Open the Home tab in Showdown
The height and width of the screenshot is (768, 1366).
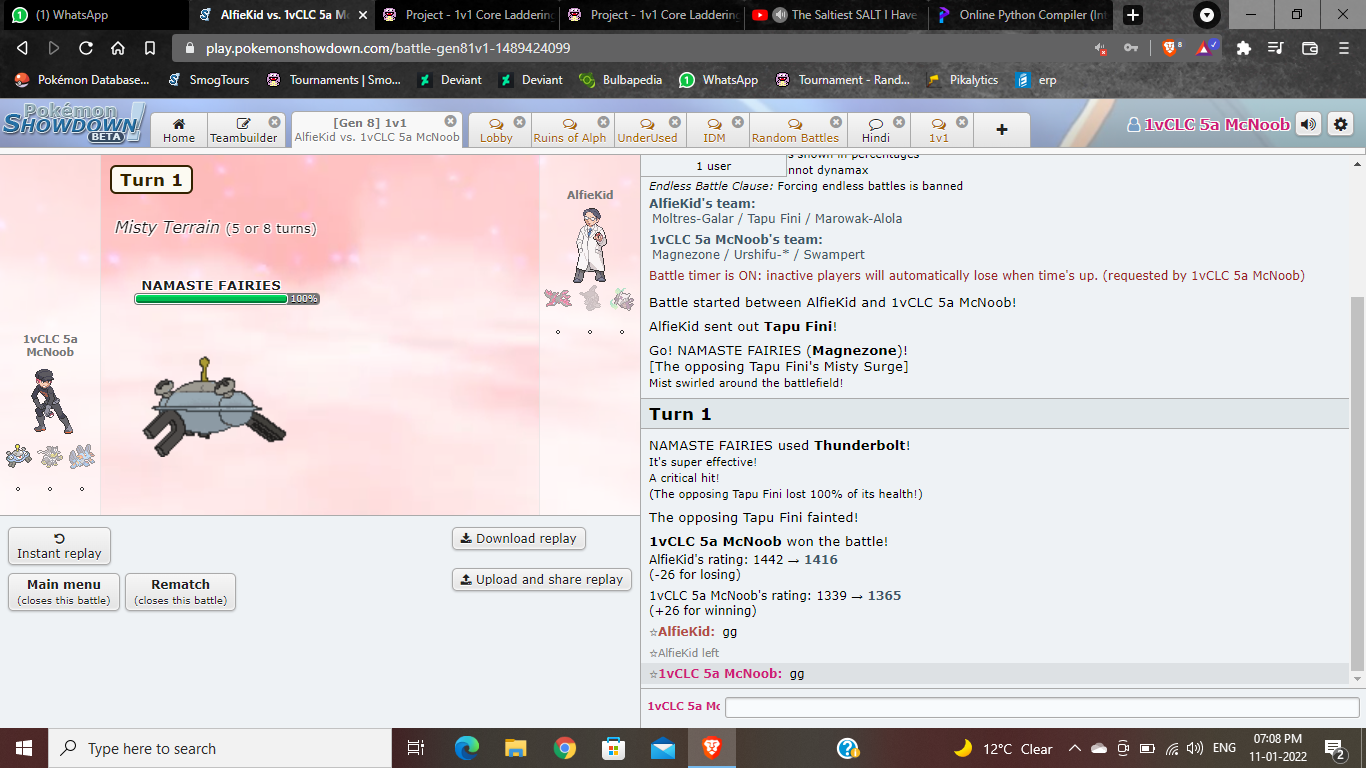coord(179,130)
